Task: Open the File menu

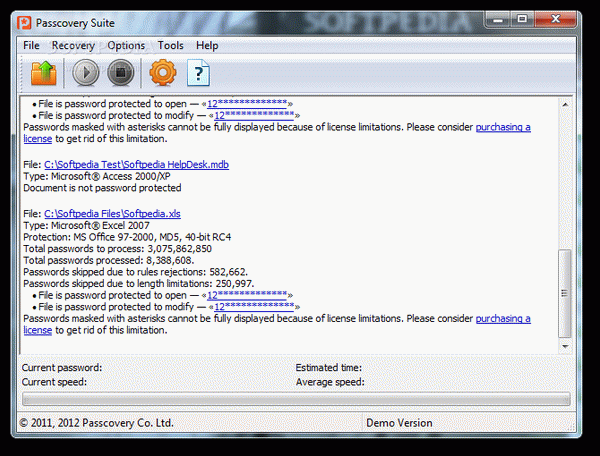Action: (31, 46)
